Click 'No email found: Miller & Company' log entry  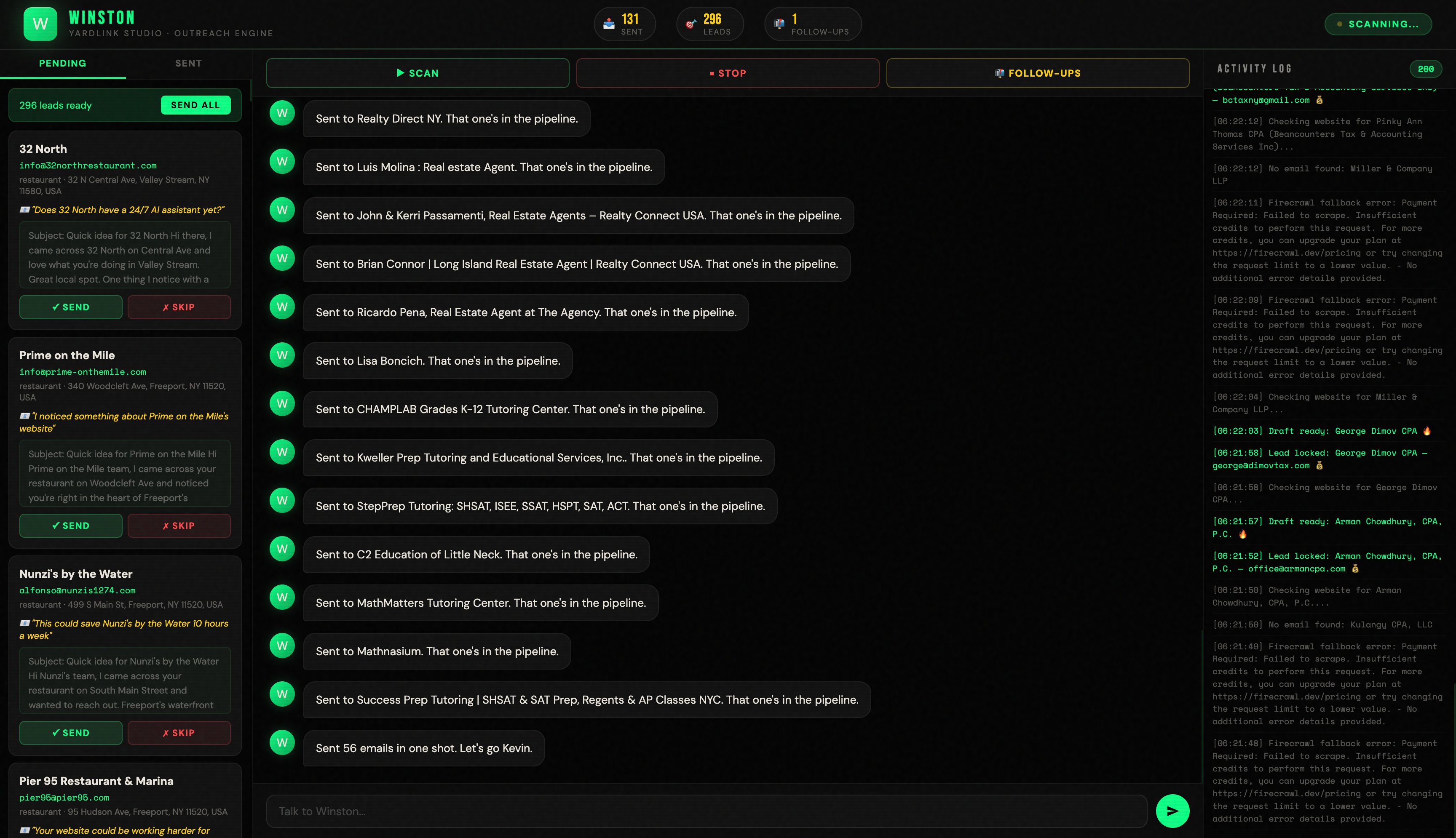click(1322, 174)
